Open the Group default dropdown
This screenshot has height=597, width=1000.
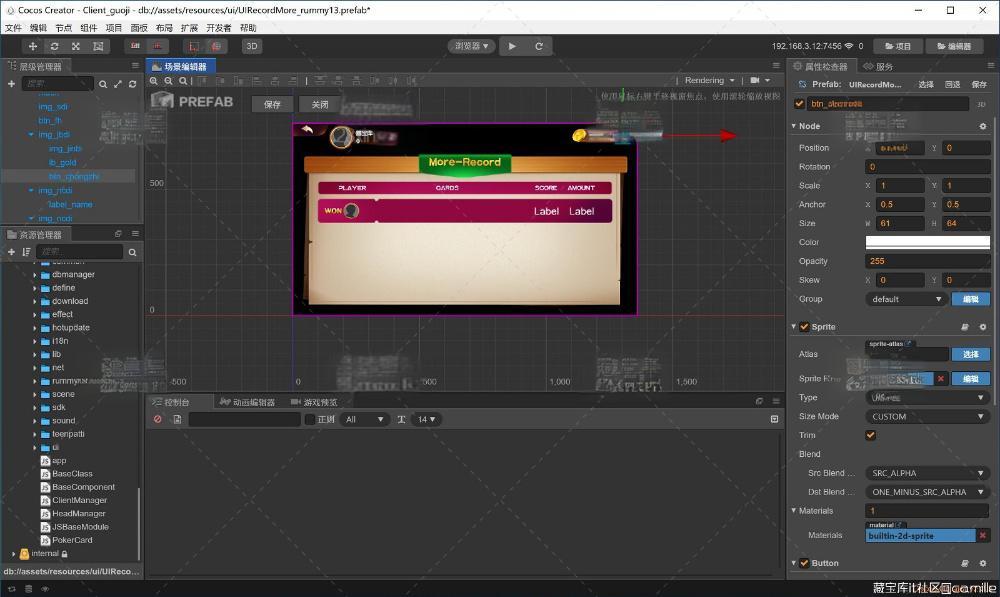906,299
